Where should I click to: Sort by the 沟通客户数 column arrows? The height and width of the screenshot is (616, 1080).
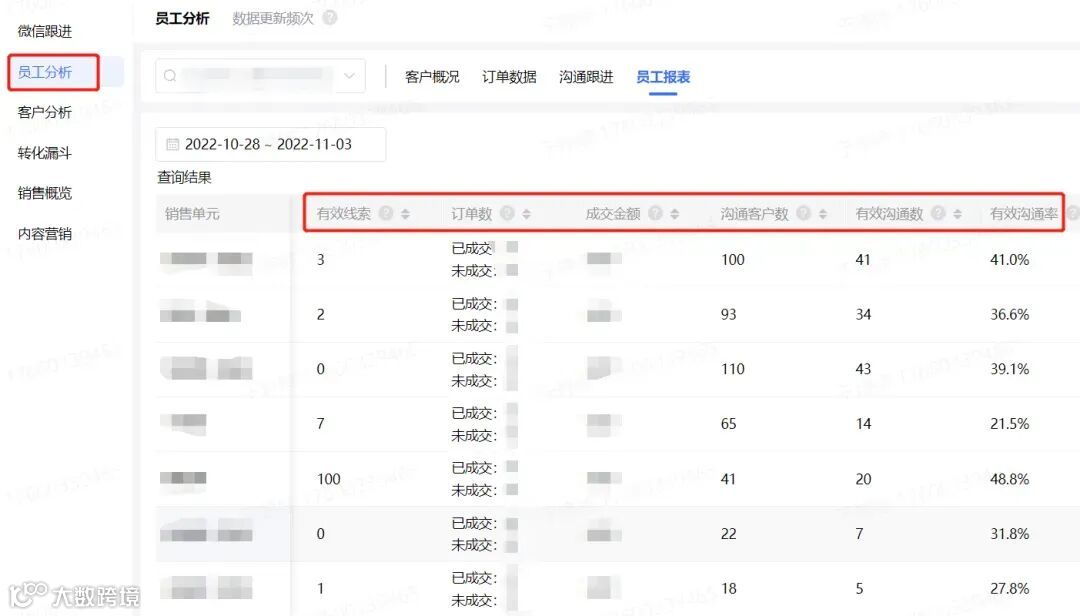pyautogui.click(x=822, y=214)
